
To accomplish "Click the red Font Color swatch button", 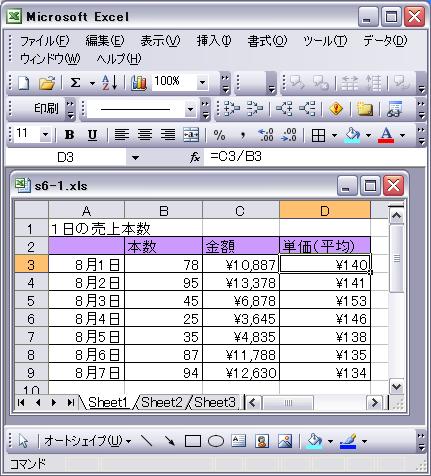I will tap(386, 135).
